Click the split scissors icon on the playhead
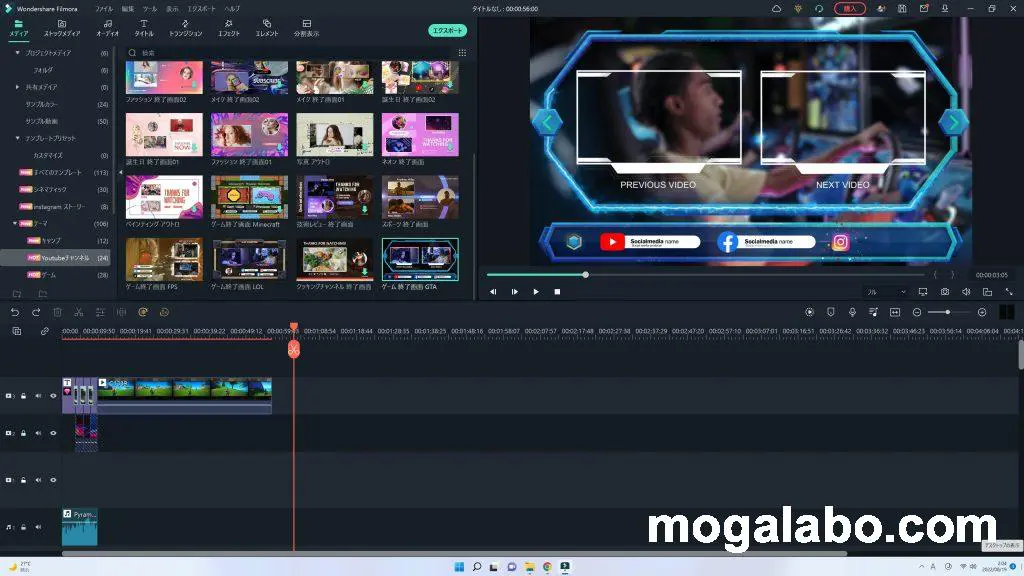 coord(294,350)
